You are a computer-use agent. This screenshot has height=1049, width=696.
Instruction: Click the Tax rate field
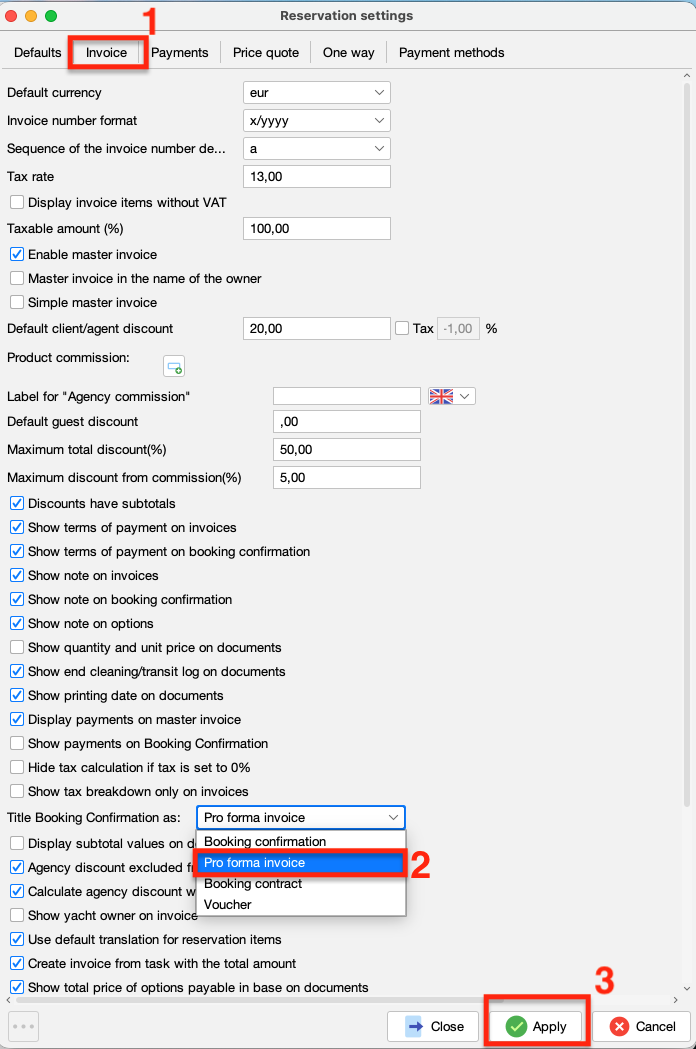(317, 177)
